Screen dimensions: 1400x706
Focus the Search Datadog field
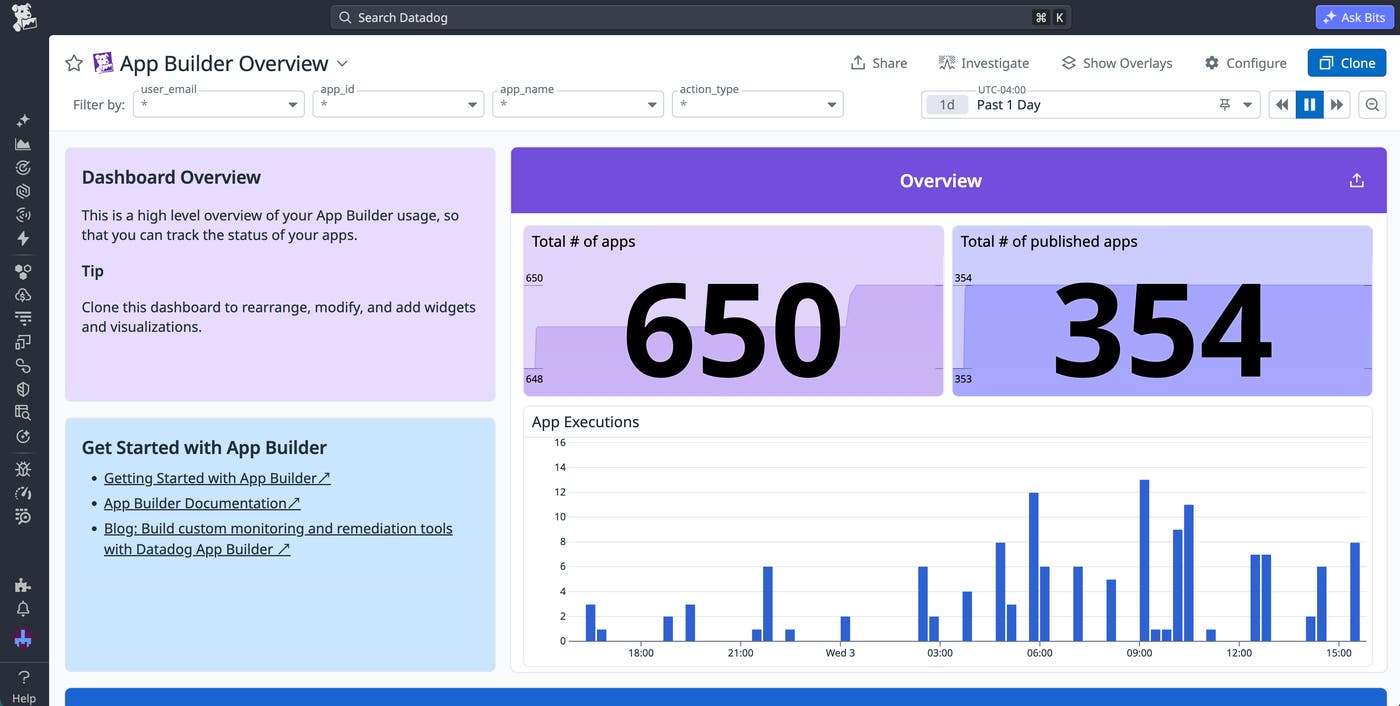point(700,17)
